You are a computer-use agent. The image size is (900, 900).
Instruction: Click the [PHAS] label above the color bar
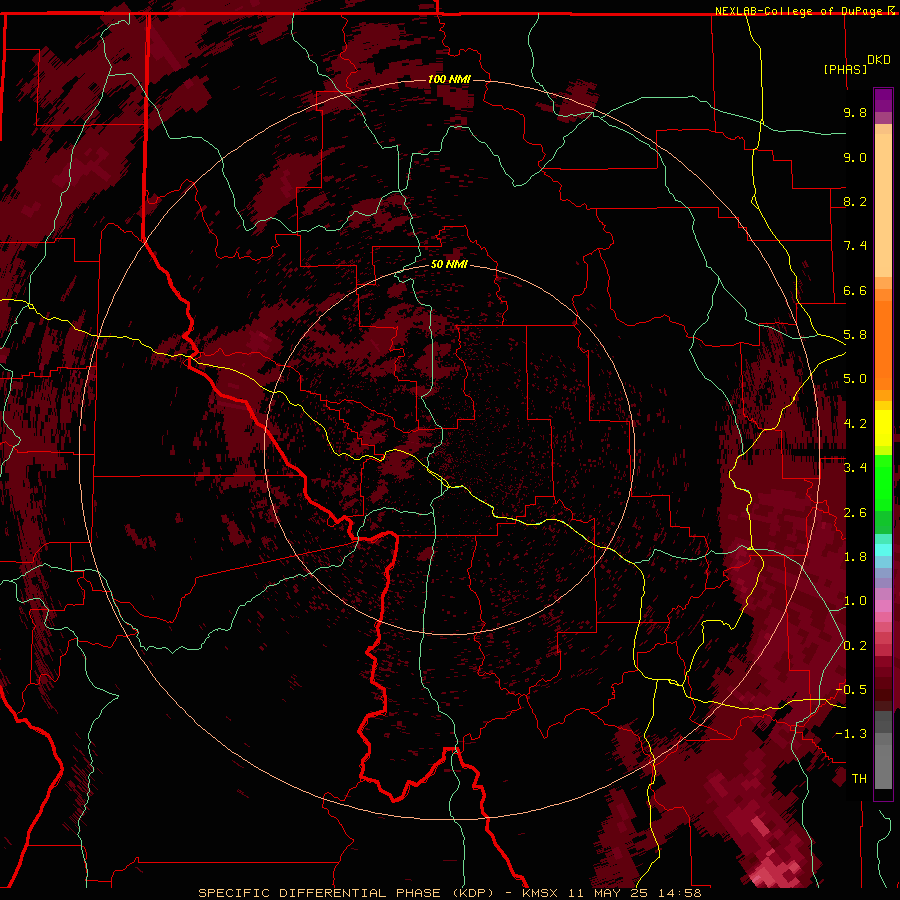[845, 69]
